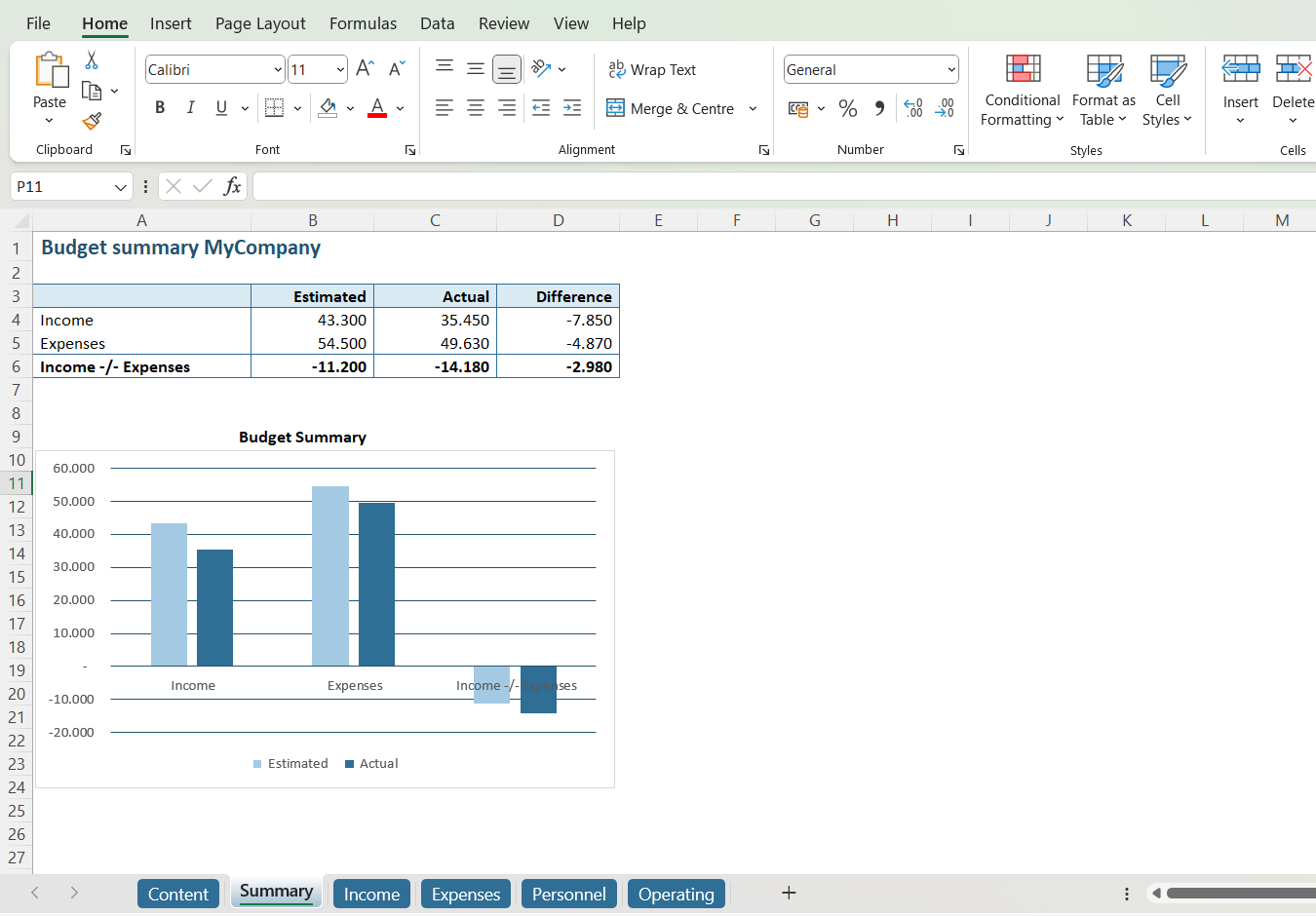Middle align cell contents

pyautogui.click(x=476, y=69)
